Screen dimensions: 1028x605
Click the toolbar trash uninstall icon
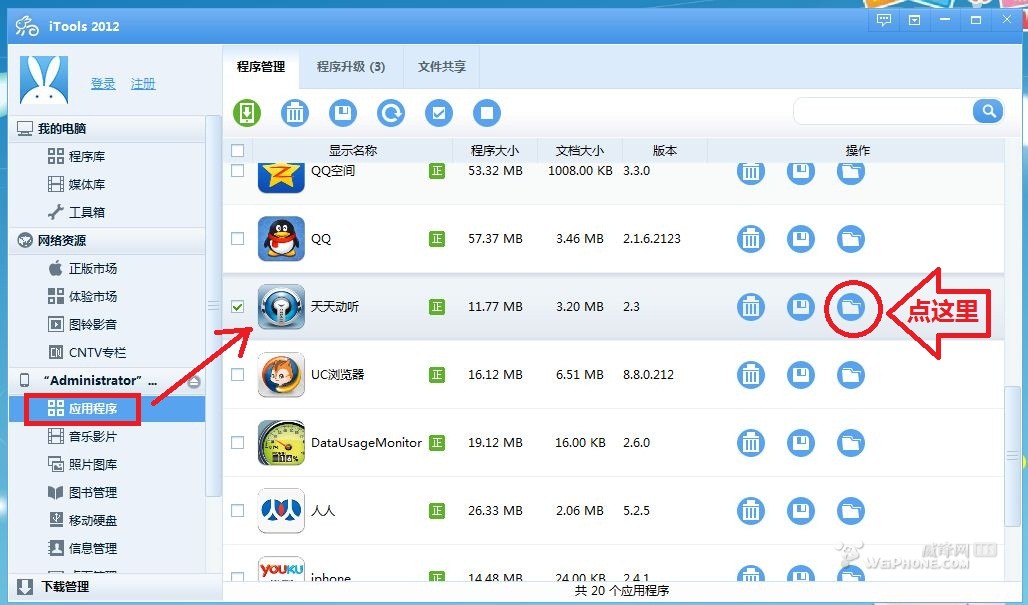pyautogui.click(x=295, y=113)
